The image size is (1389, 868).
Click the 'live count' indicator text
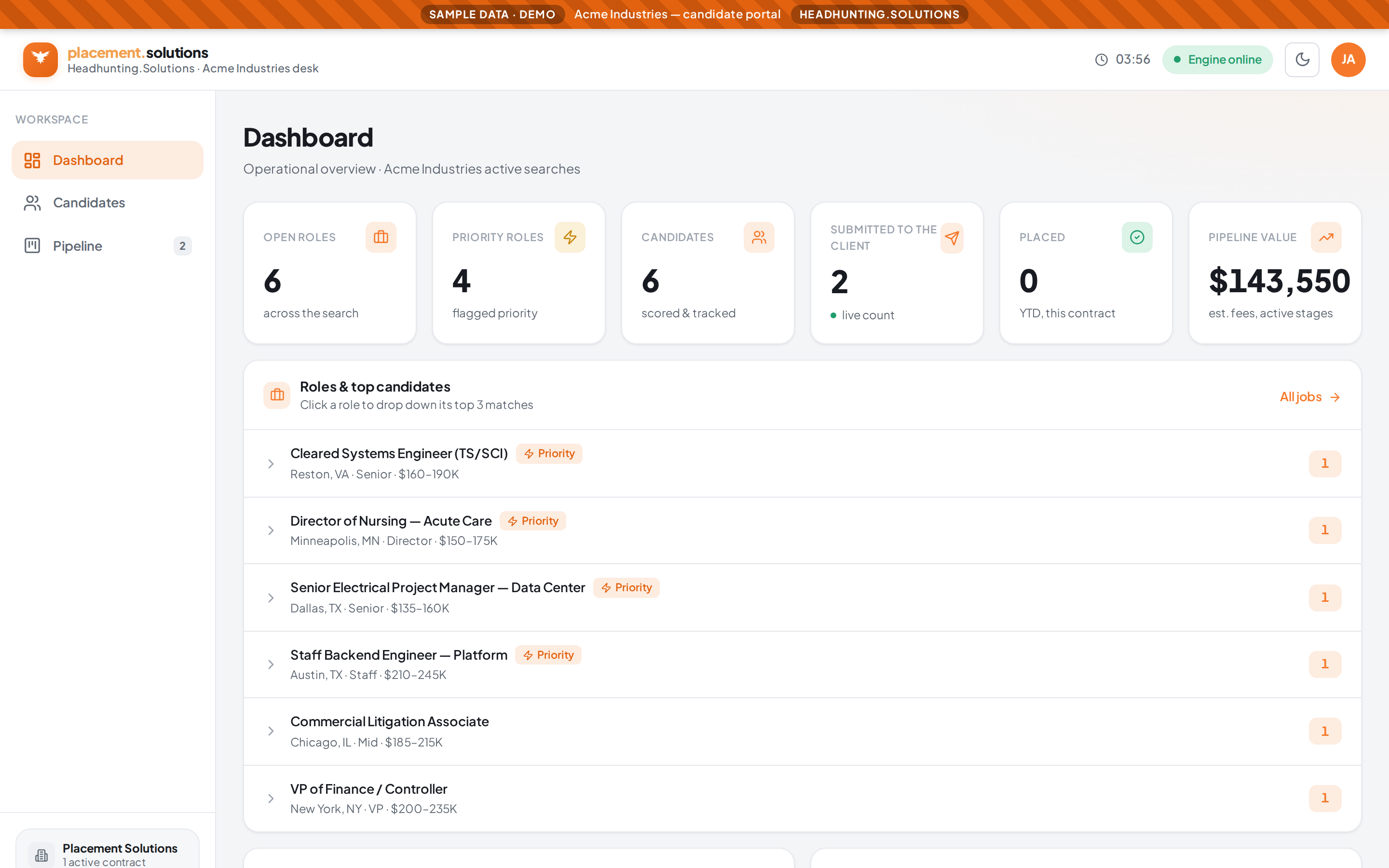pyautogui.click(x=868, y=315)
